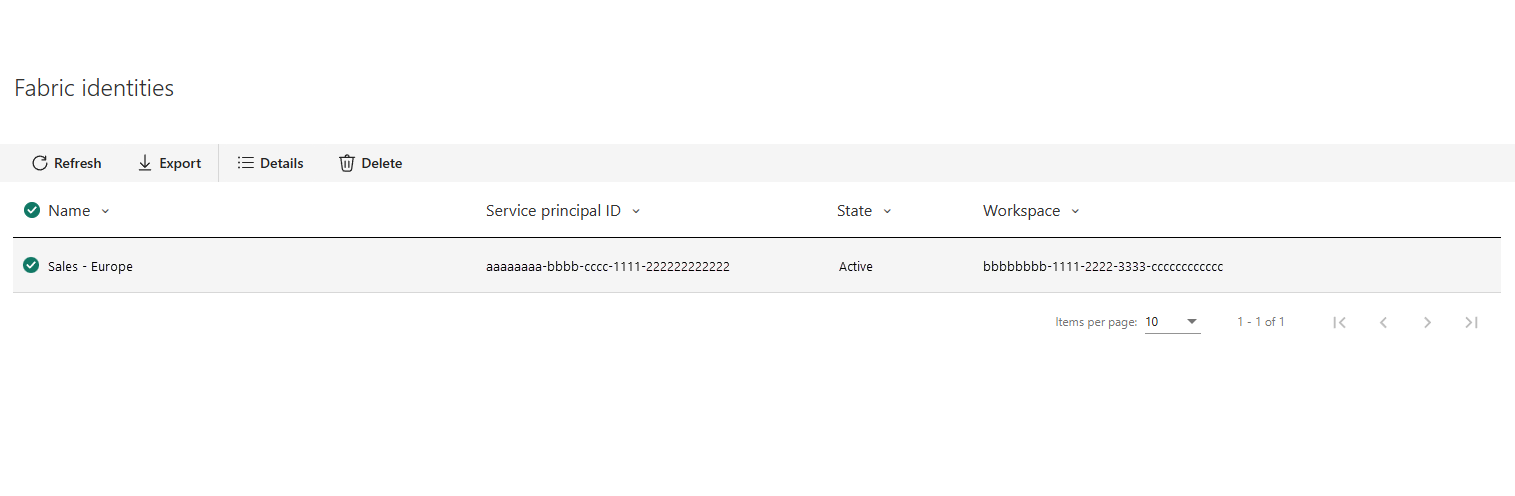Jump to the last page icon
The width and height of the screenshot is (1515, 496).
pos(1471,322)
